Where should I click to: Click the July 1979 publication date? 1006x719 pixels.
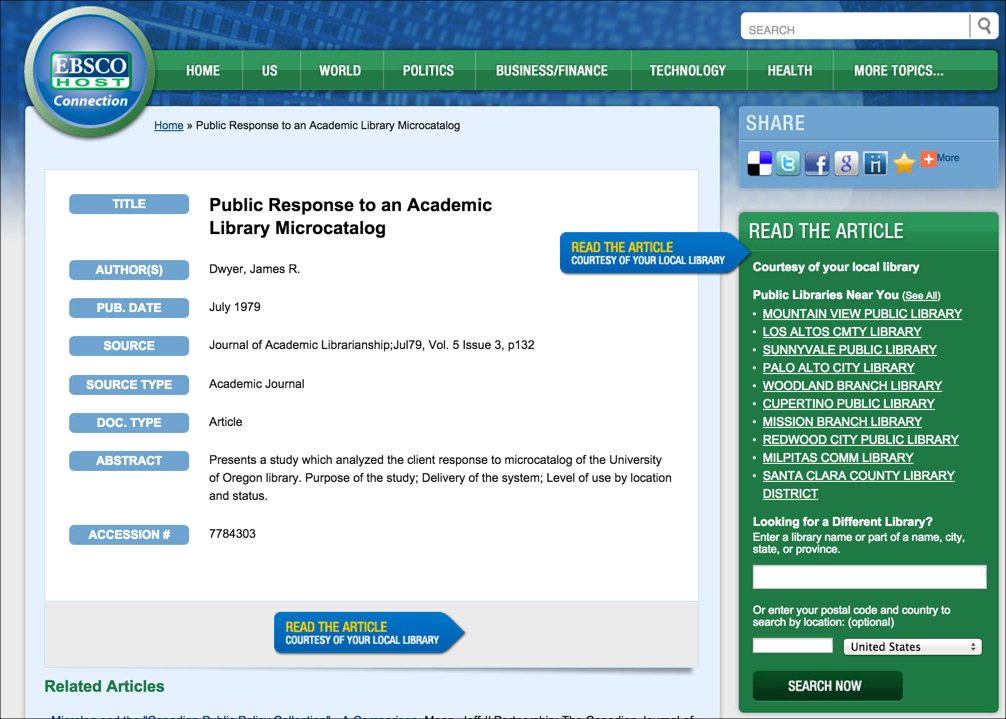click(x=235, y=307)
